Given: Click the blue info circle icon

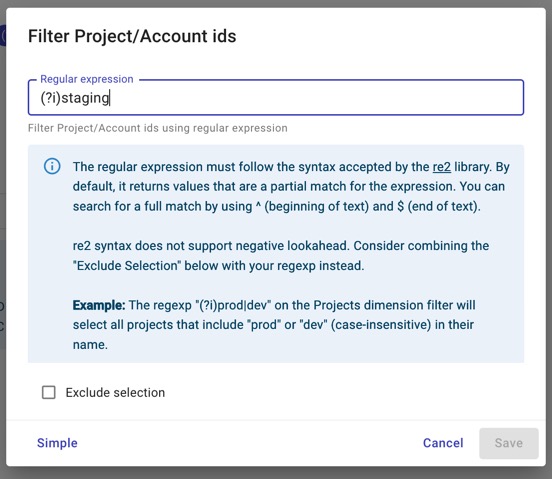Looking at the screenshot, I should point(52,166).
